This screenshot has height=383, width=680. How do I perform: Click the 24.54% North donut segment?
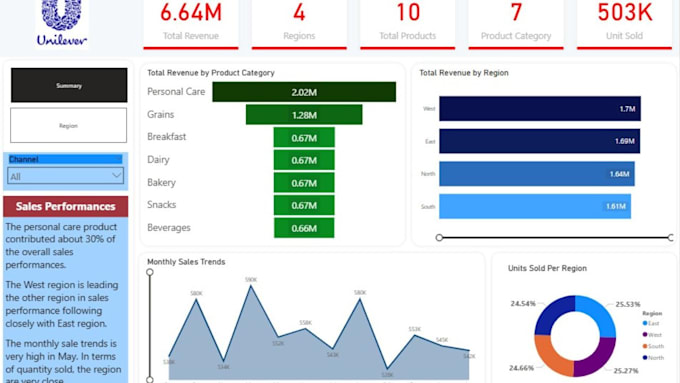coord(551,312)
